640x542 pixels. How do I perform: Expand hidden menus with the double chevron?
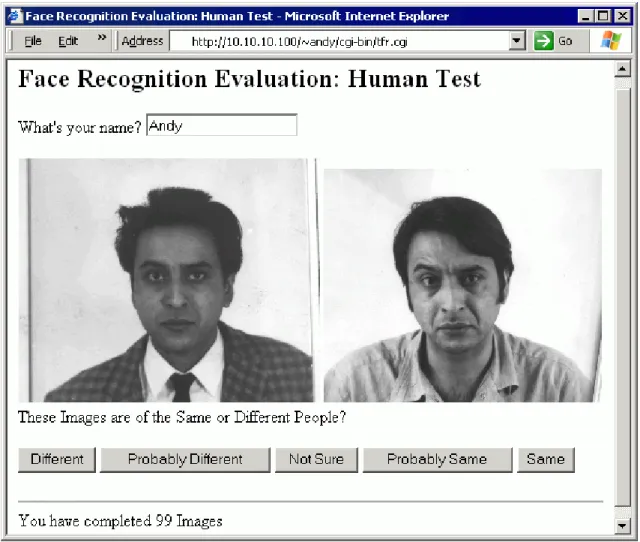[102, 38]
